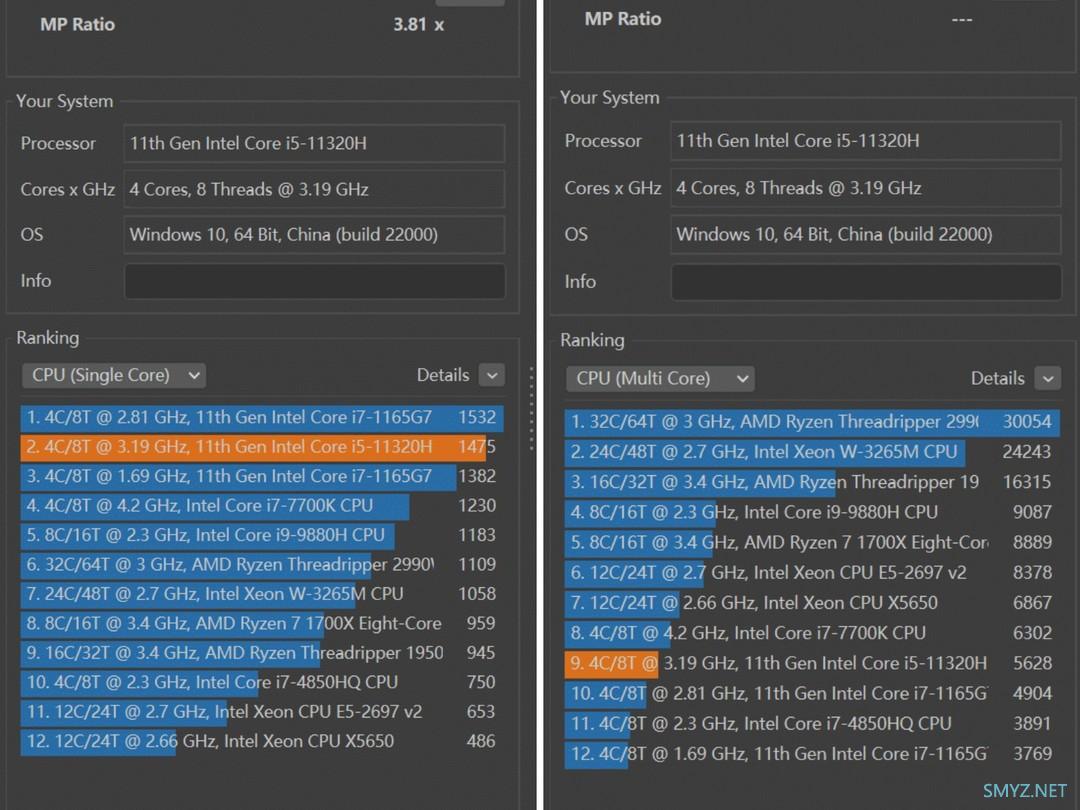Select the right panel's Cores x GHz field

865,188
